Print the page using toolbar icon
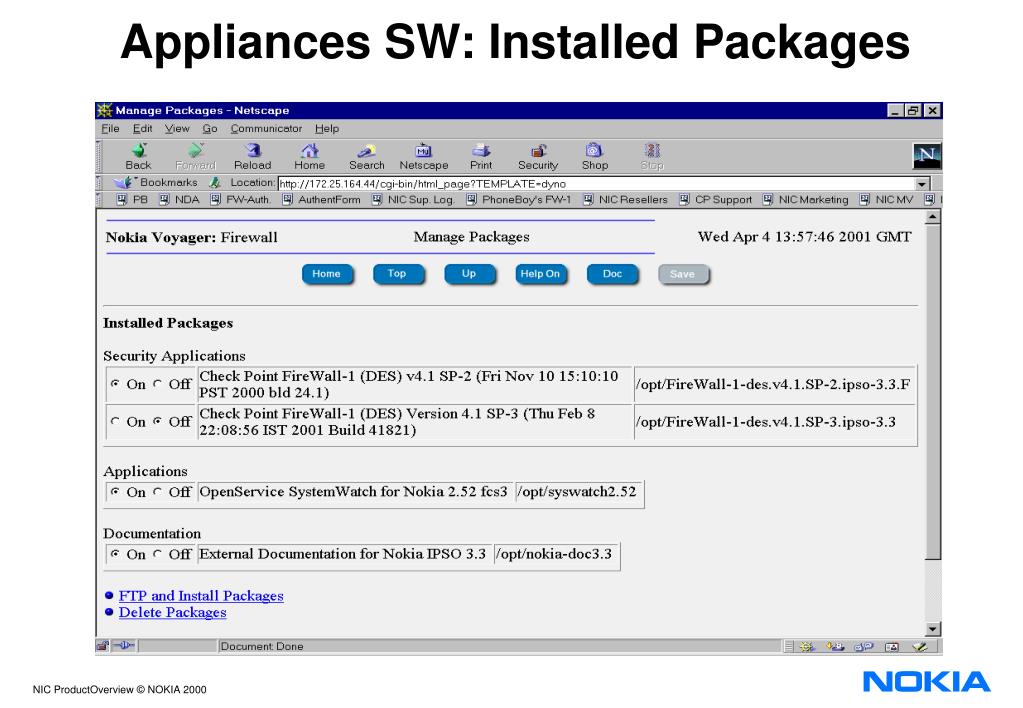 tap(481, 157)
